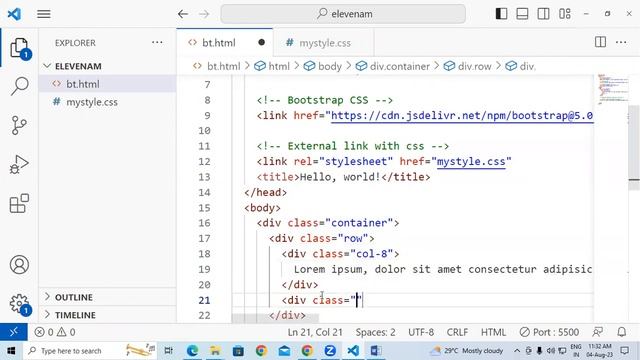
Task: Switch to the mystyle.css tab
Action: pyautogui.click(x=324, y=43)
